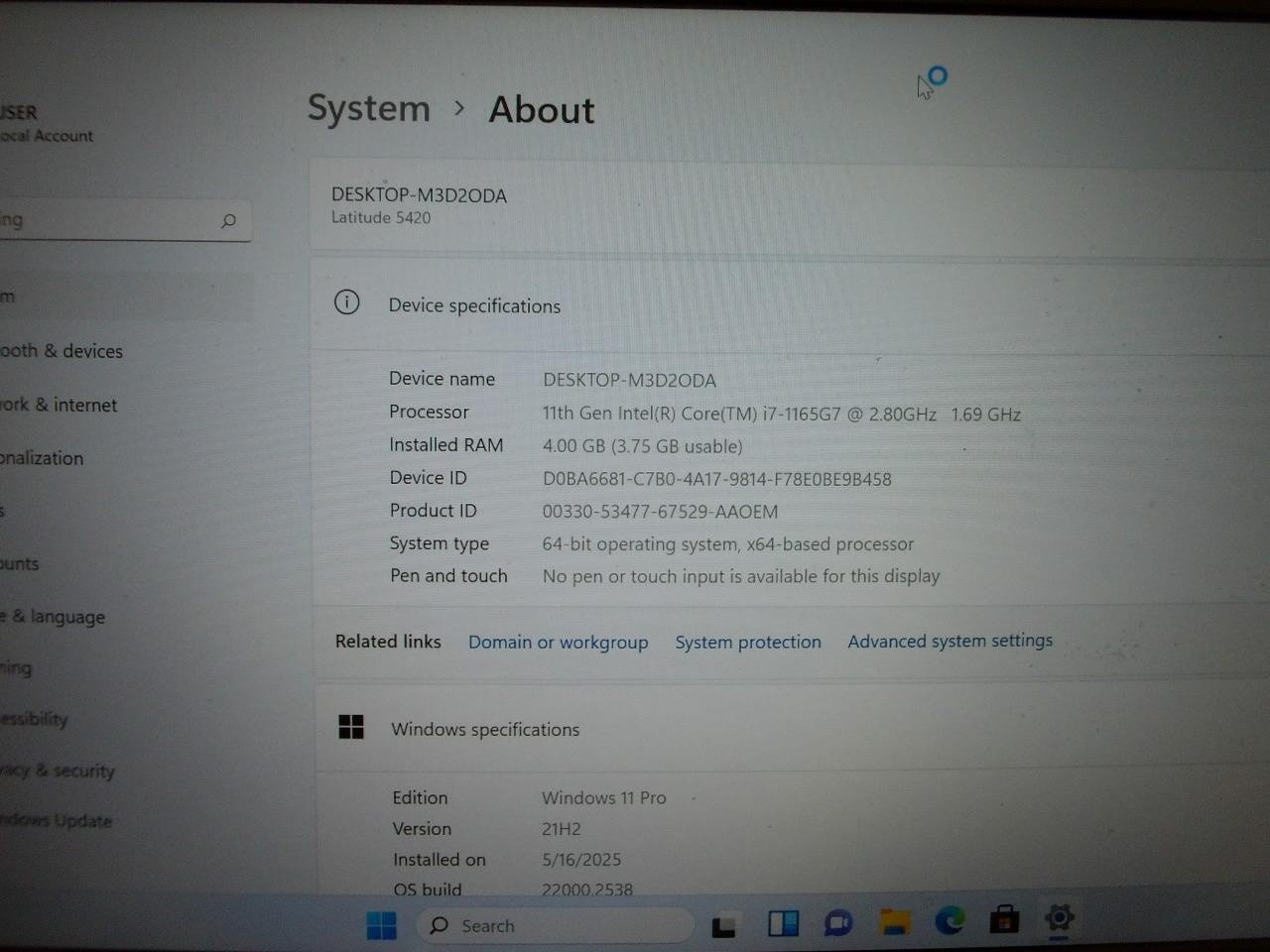Click the magnifier icon in settings search
This screenshot has height=952, width=1270.
pyautogui.click(x=228, y=220)
